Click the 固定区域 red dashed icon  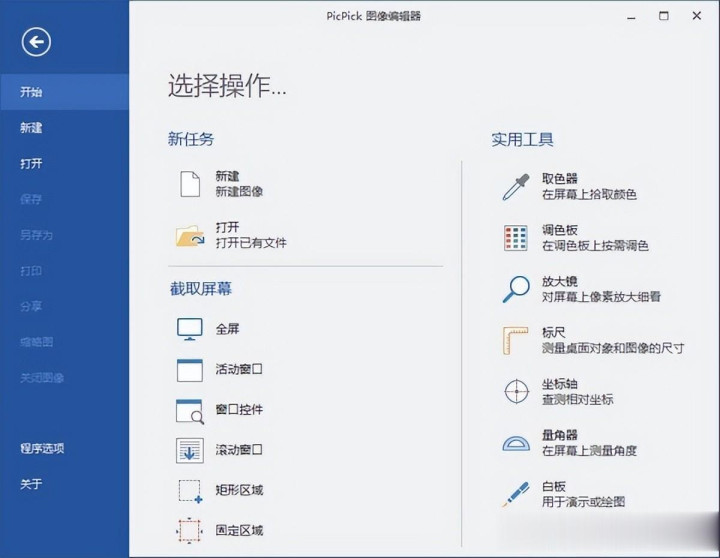(x=189, y=530)
